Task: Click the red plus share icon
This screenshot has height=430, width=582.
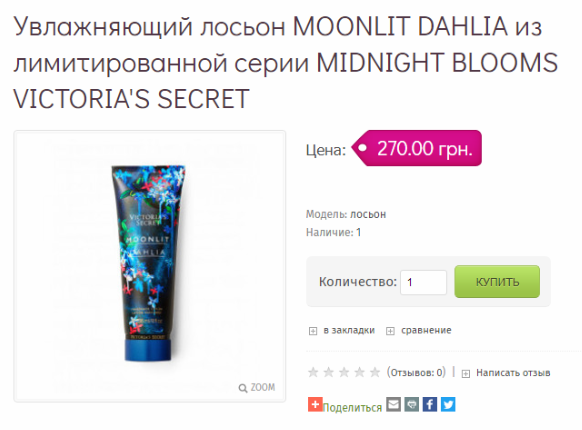Action: click(x=315, y=404)
